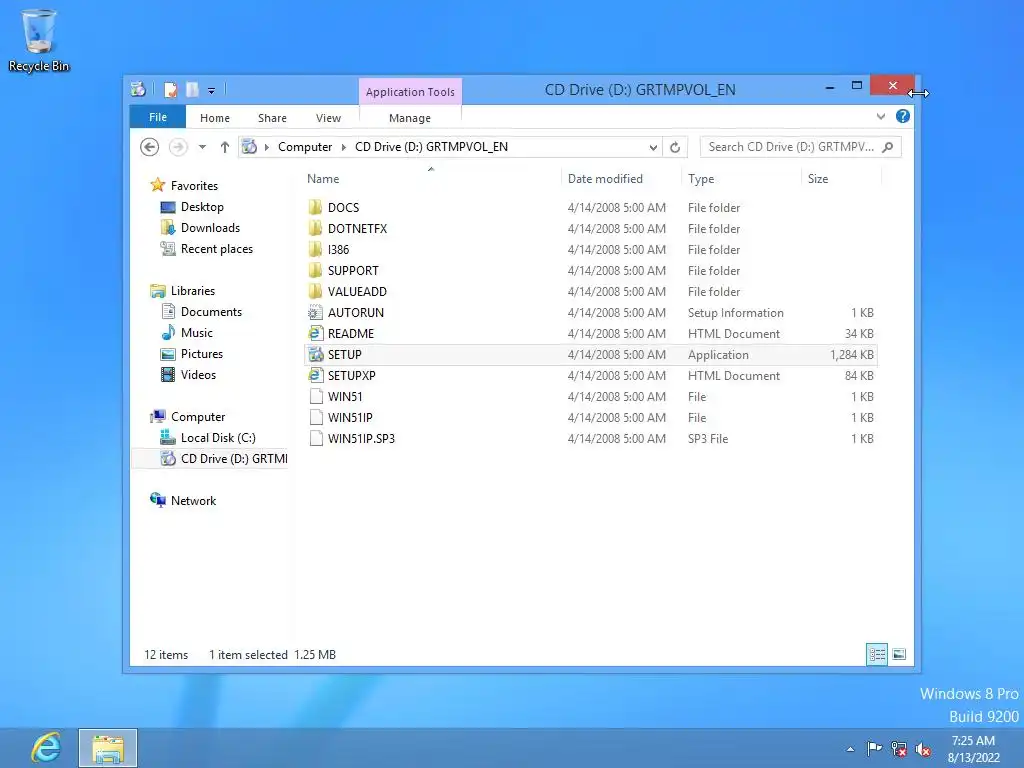
Task: Select the WIN51 file
Action: point(590,396)
